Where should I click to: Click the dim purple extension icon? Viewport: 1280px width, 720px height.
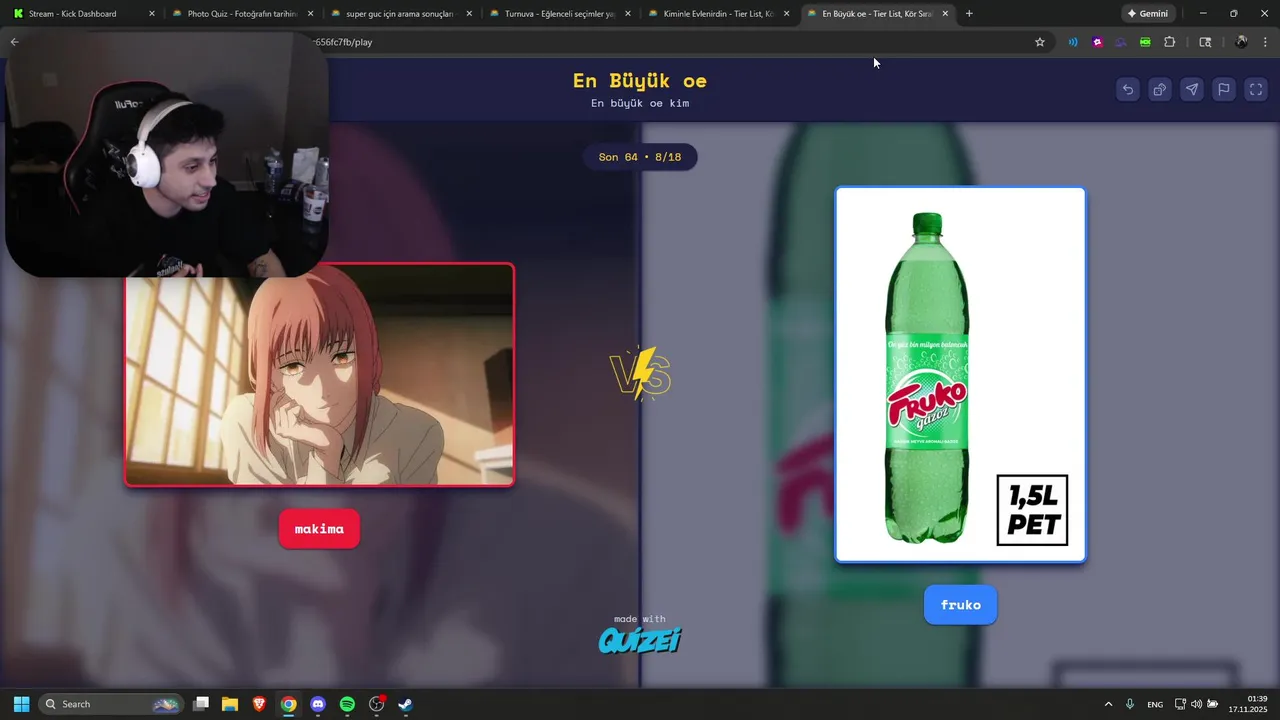point(1121,42)
